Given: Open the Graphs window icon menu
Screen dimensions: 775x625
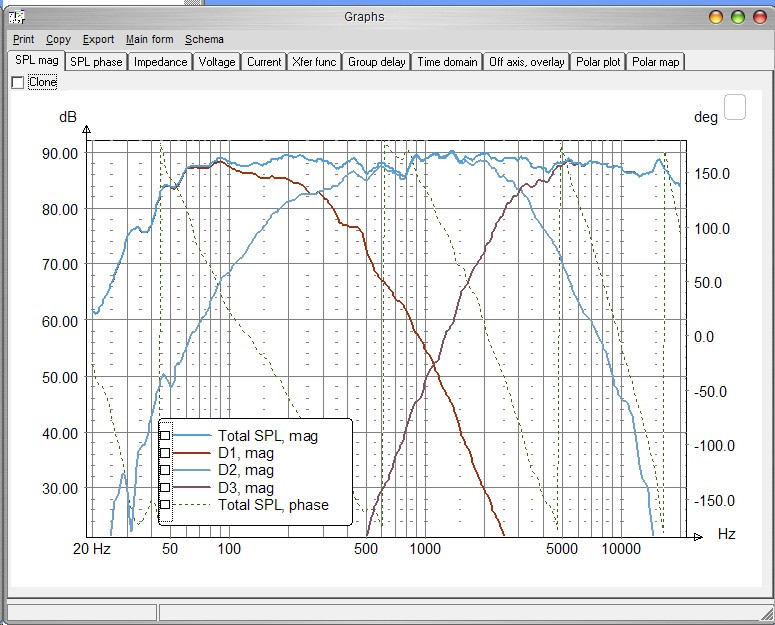Looking at the screenshot, I should pyautogui.click(x=17, y=17).
